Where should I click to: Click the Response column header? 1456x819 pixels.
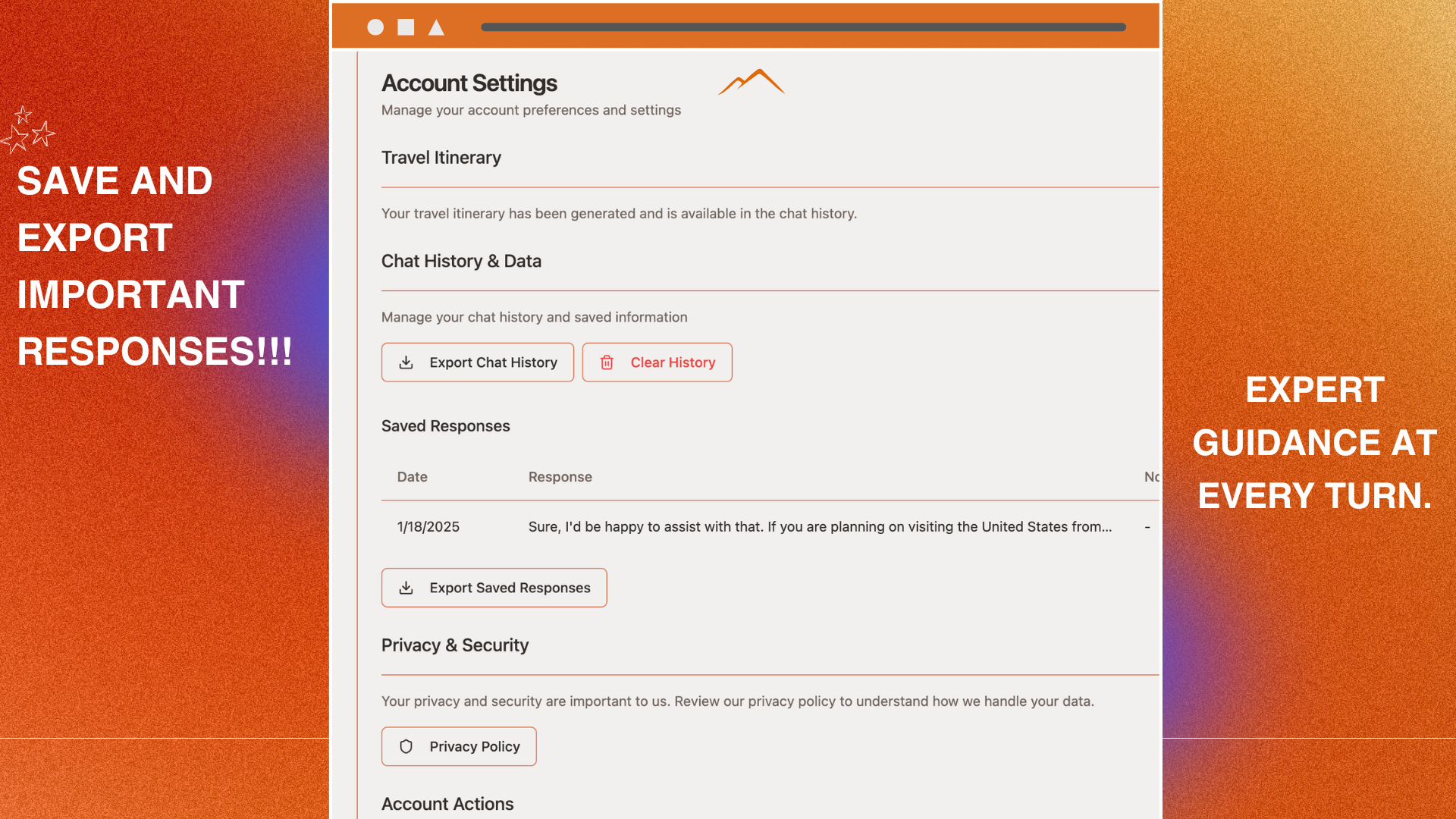(560, 477)
